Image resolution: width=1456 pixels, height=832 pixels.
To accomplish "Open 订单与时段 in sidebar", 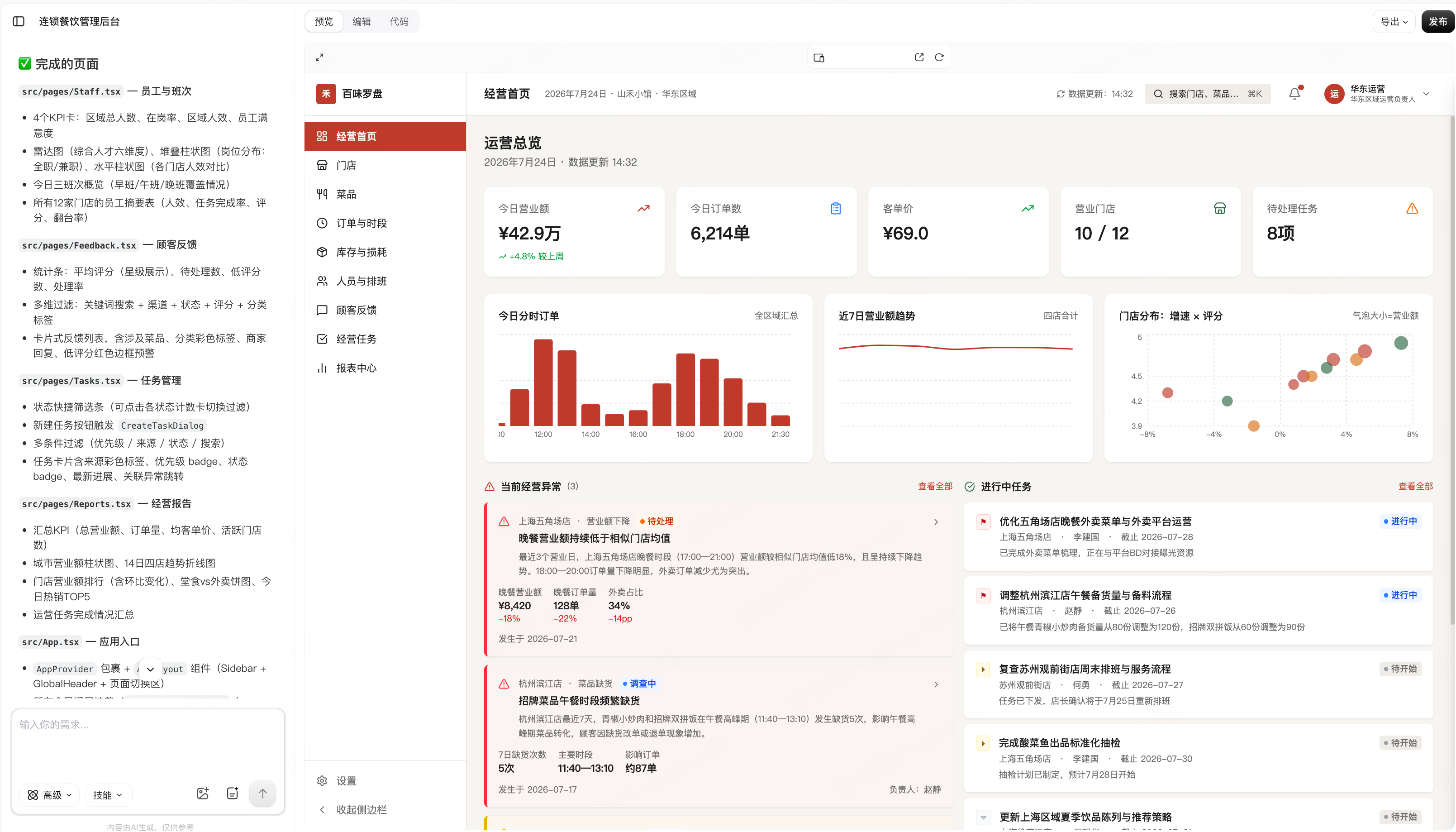I will pos(385,224).
